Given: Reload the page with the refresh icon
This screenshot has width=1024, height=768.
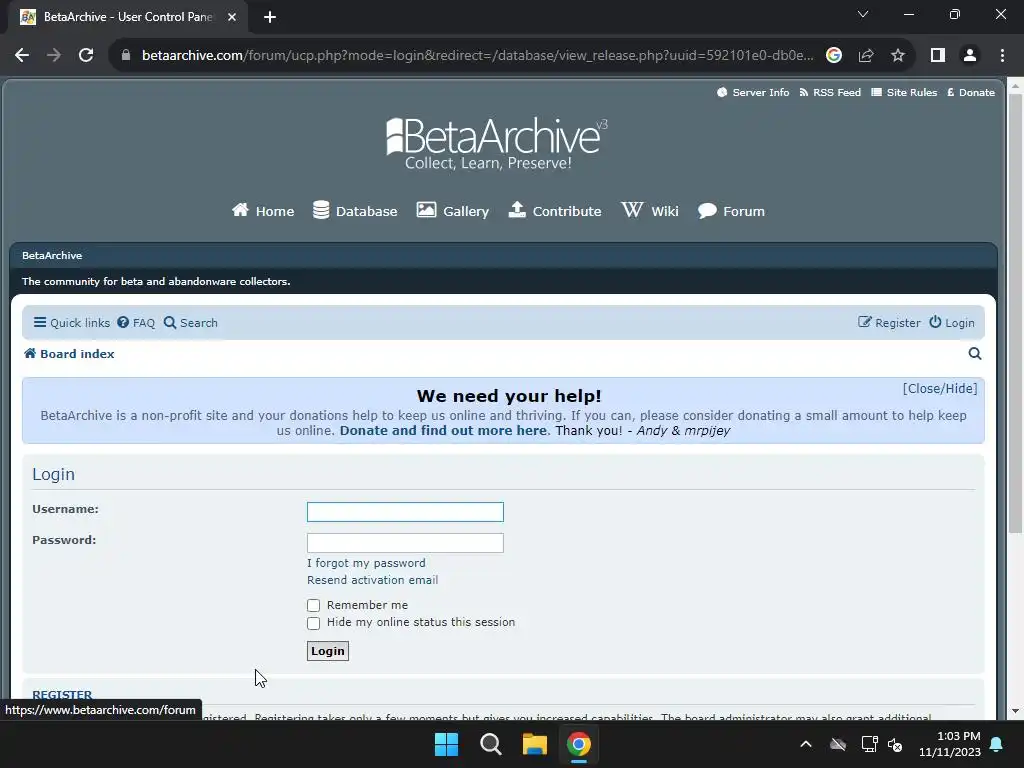Looking at the screenshot, I should pyautogui.click(x=86, y=56).
